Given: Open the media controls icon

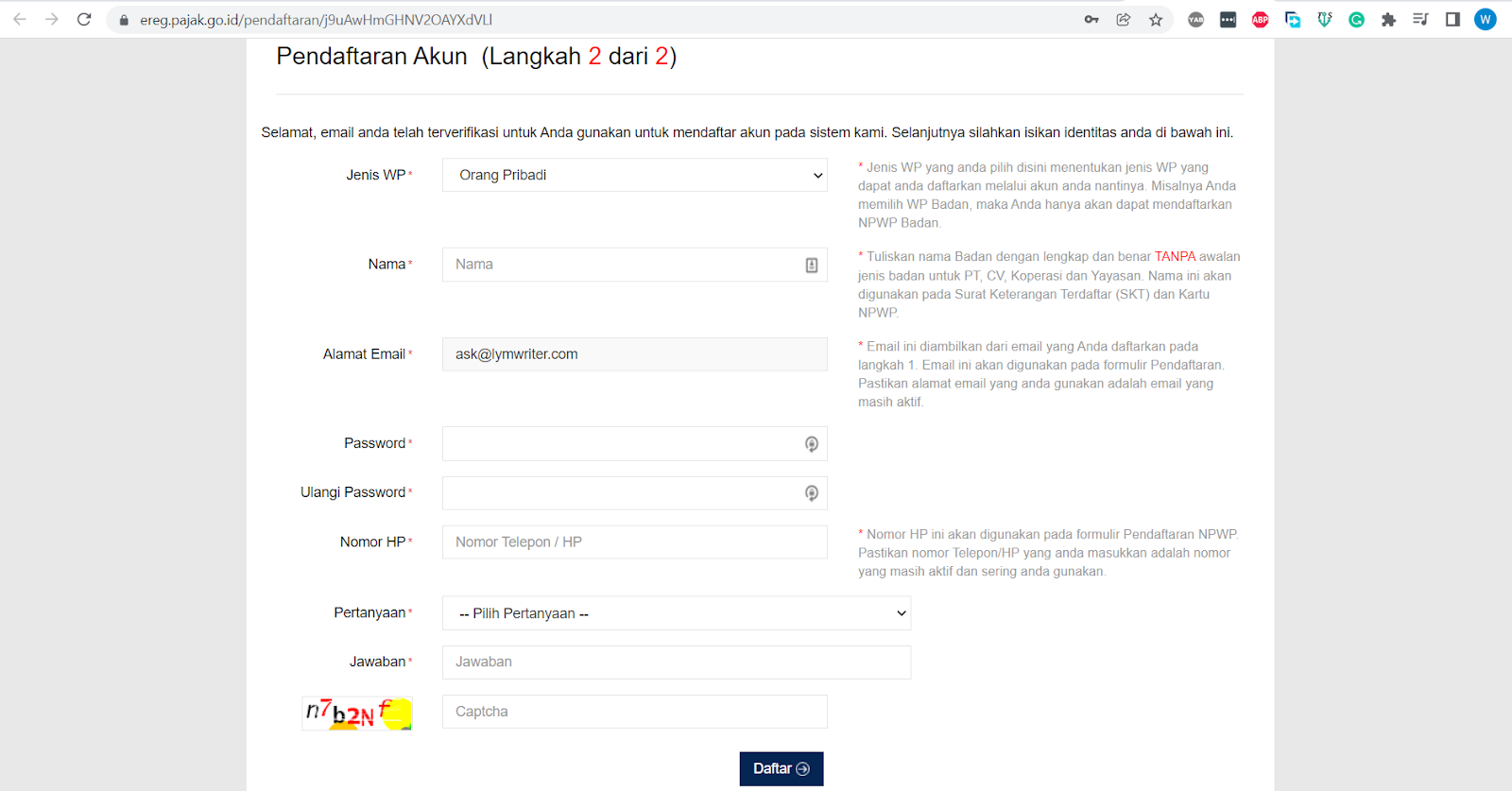Looking at the screenshot, I should pyautogui.click(x=1420, y=19).
